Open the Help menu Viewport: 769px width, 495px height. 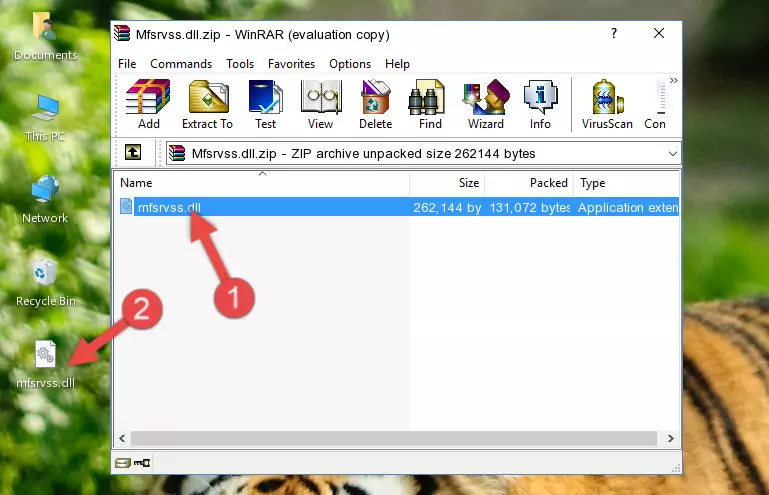[x=397, y=64]
